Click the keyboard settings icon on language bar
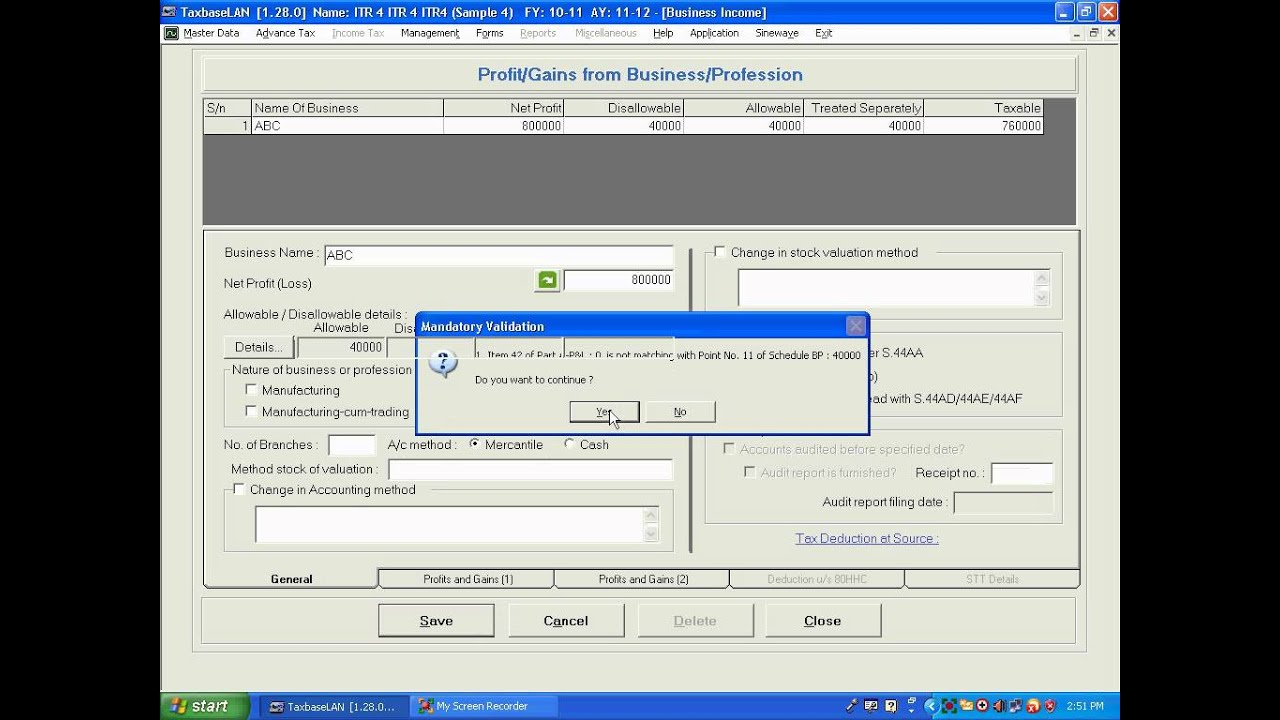Viewport: 1280px width, 720px height. [x=871, y=706]
